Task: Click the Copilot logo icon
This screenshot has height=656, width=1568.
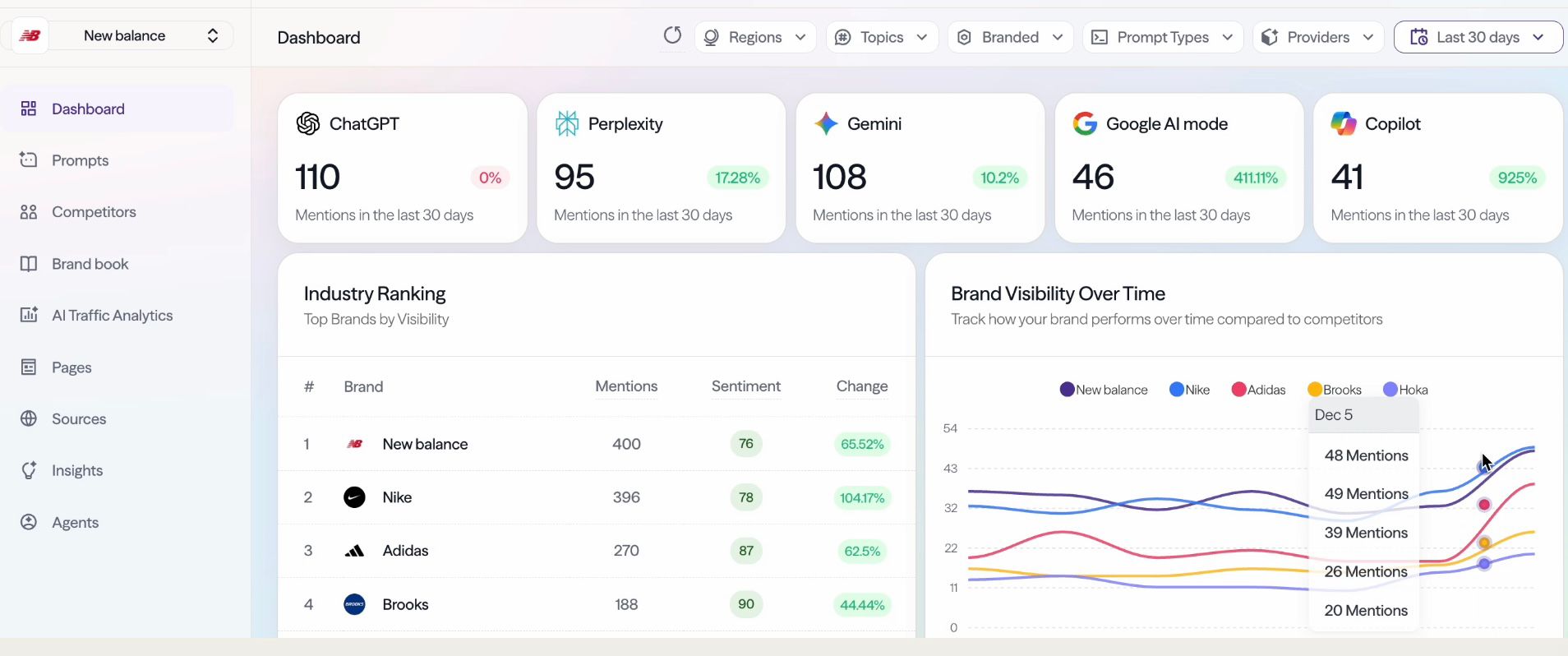Action: coord(1344,124)
